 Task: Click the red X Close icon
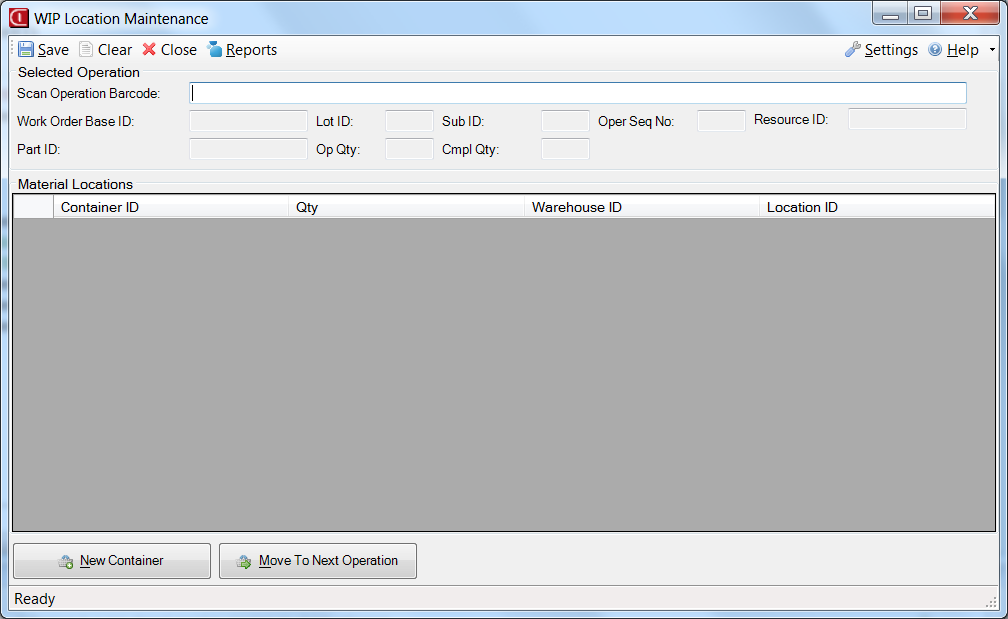click(149, 50)
